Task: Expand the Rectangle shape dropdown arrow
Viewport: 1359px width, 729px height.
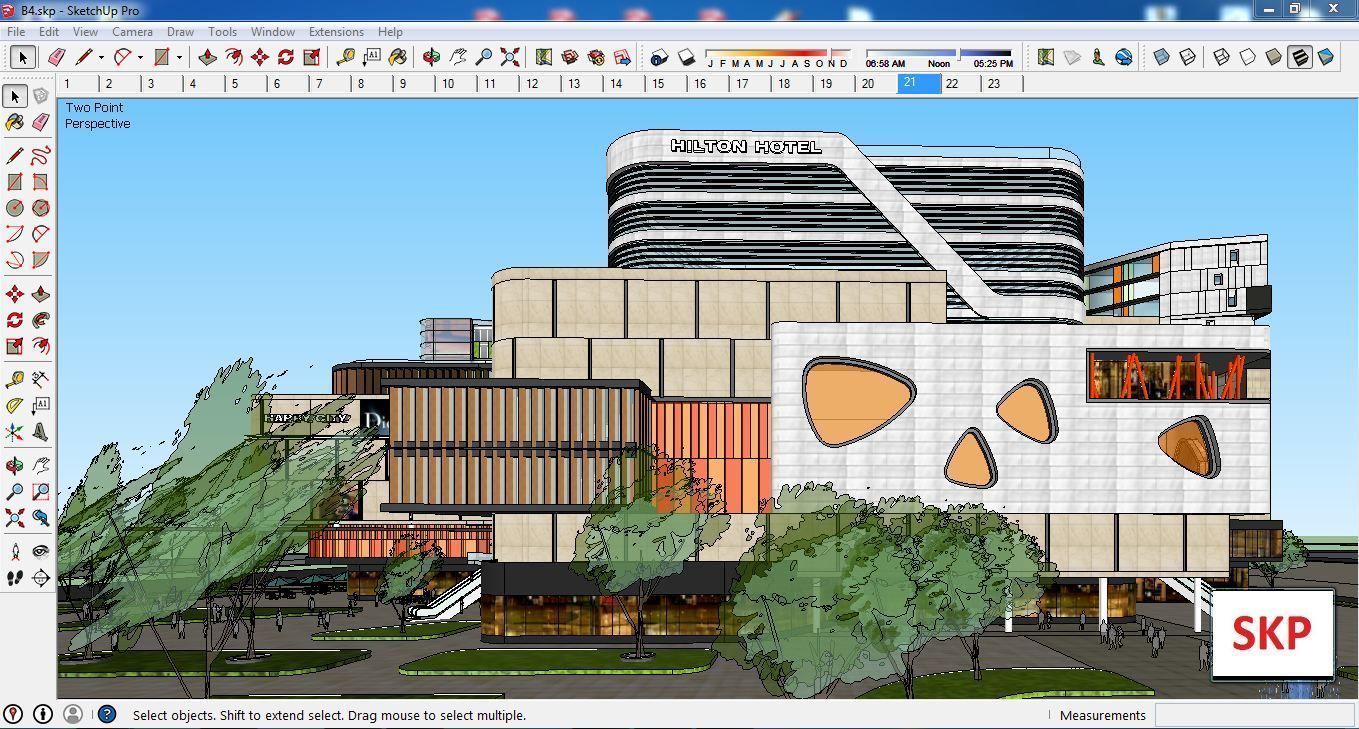Action: click(x=179, y=57)
